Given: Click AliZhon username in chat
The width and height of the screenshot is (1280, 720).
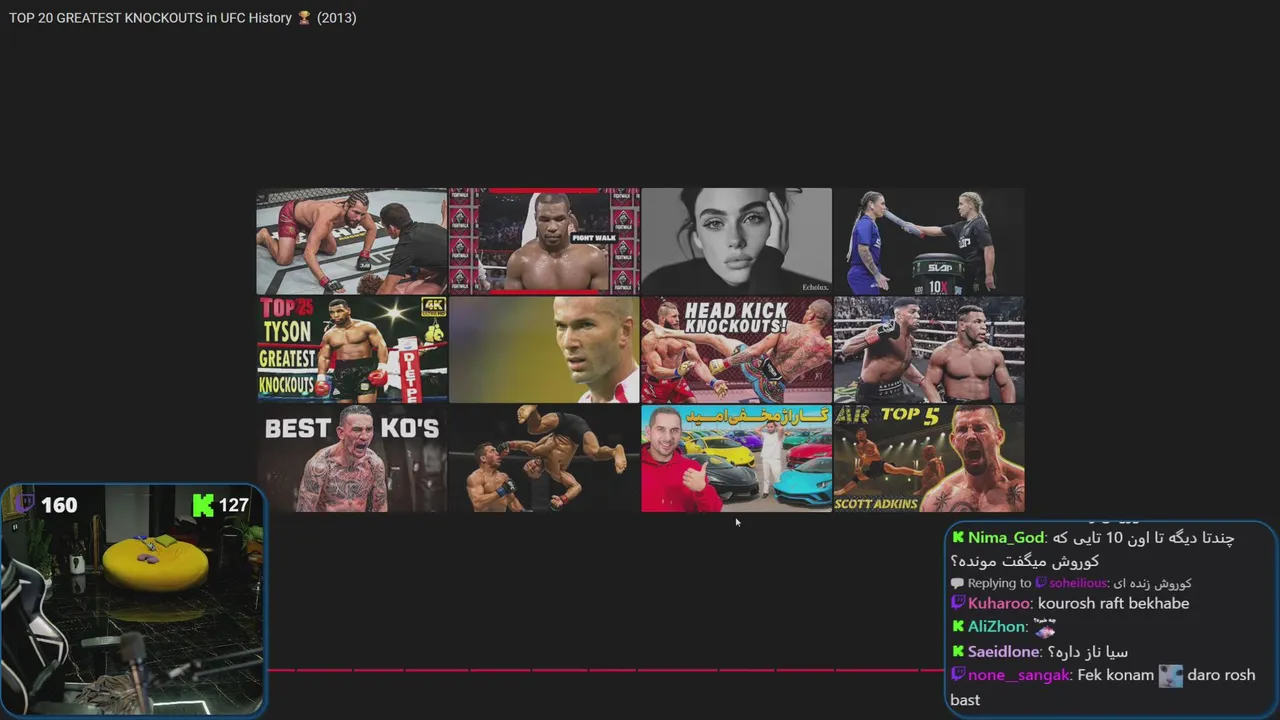Looking at the screenshot, I should [996, 627].
